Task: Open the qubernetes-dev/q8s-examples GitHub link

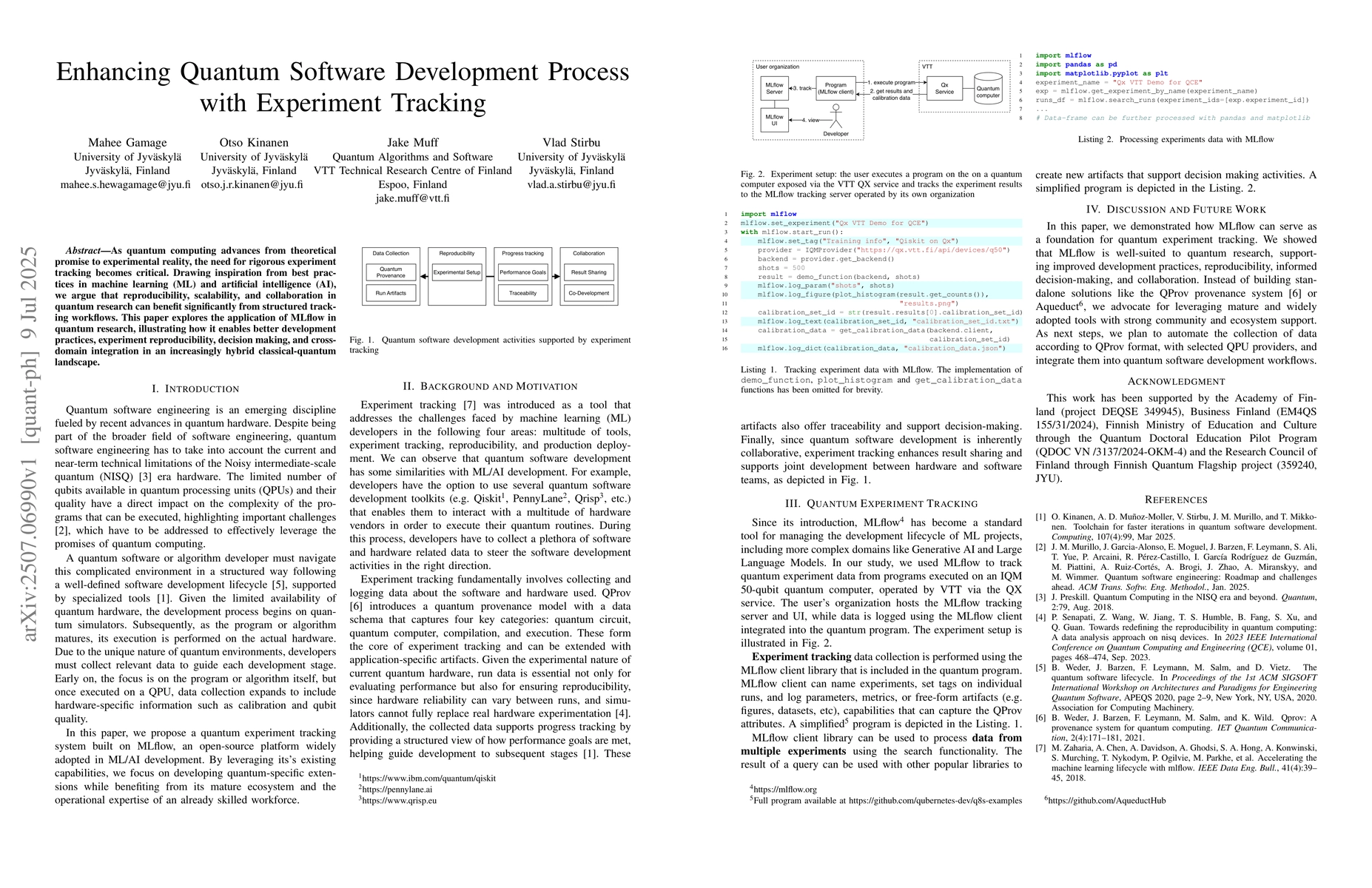Action: point(935,800)
